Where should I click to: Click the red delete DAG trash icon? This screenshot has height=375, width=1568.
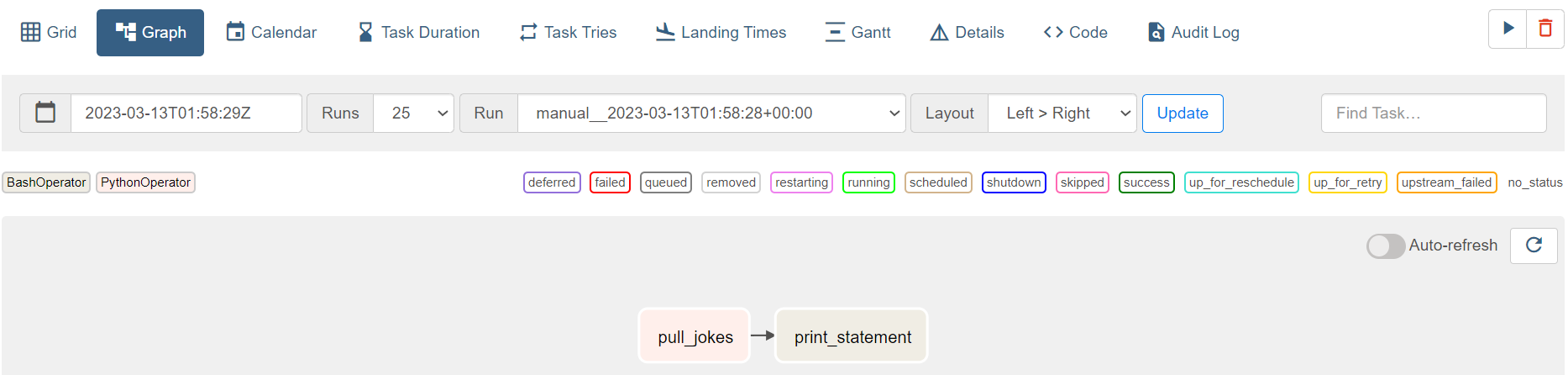point(1544,29)
